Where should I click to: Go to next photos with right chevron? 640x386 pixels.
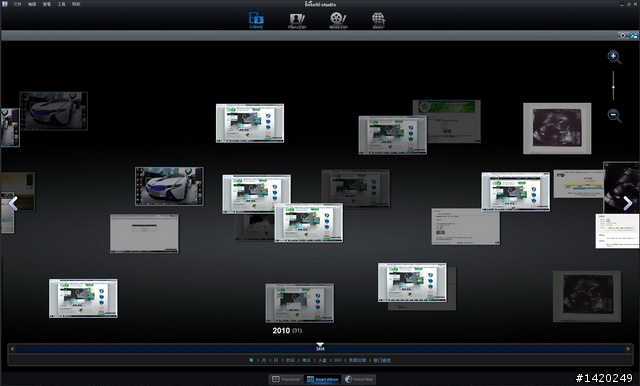(627, 203)
